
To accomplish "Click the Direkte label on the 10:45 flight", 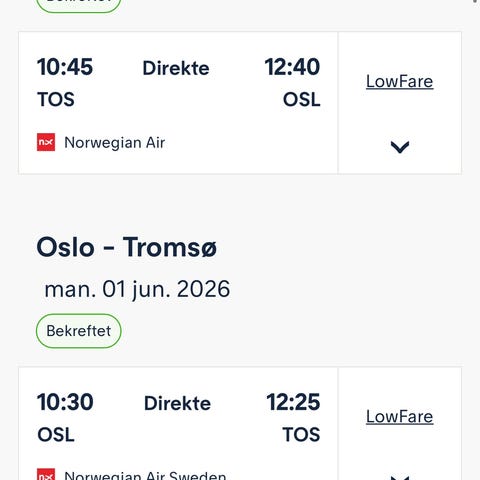I will 176,68.
